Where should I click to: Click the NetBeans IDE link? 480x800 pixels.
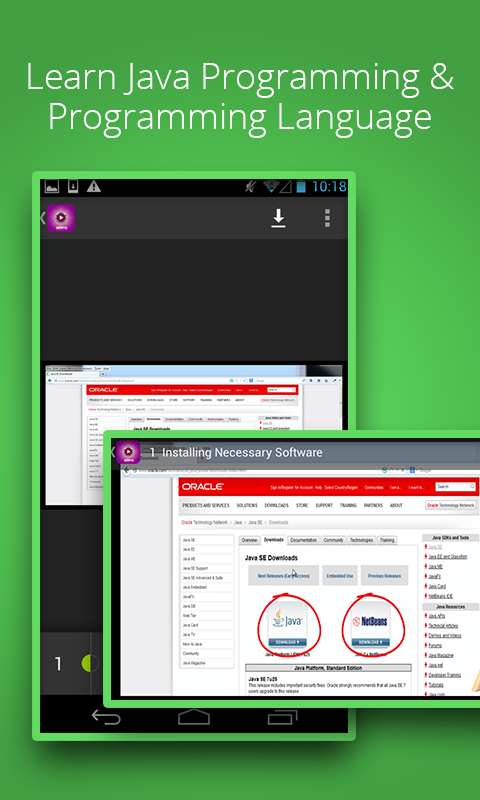441,596
